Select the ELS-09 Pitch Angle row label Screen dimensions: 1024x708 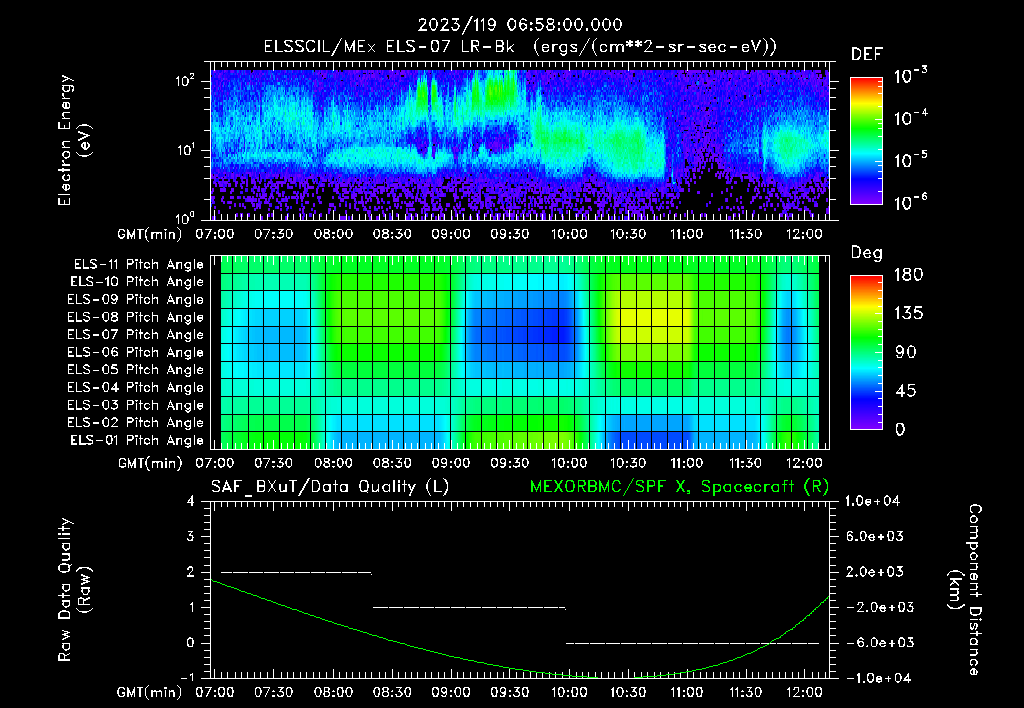pyautogui.click(x=136, y=300)
